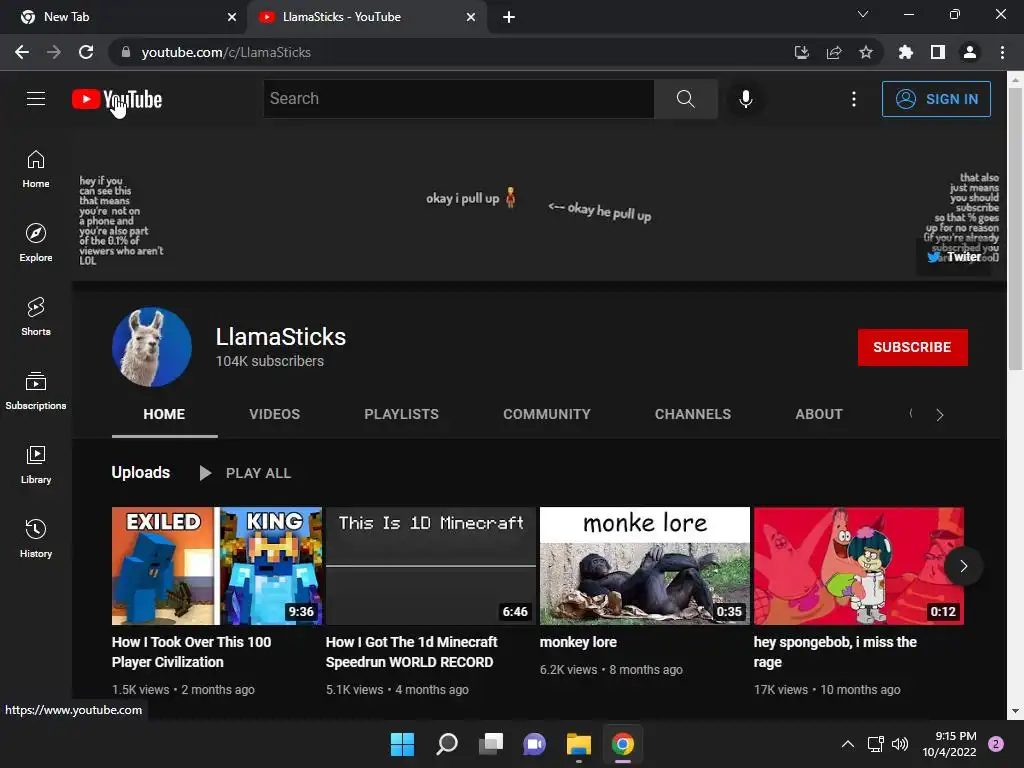The image size is (1024, 768).
Task: Click the install app icon in address bar
Action: pos(801,52)
